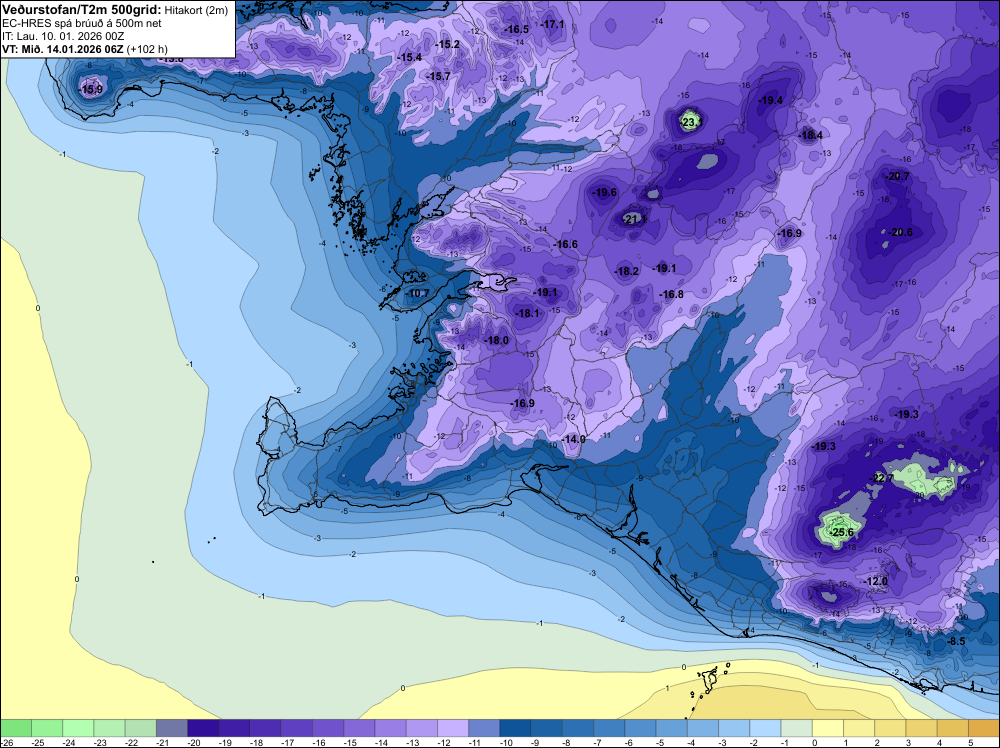
Task: Click the -10.7 temperature label
Action: (x=418, y=293)
